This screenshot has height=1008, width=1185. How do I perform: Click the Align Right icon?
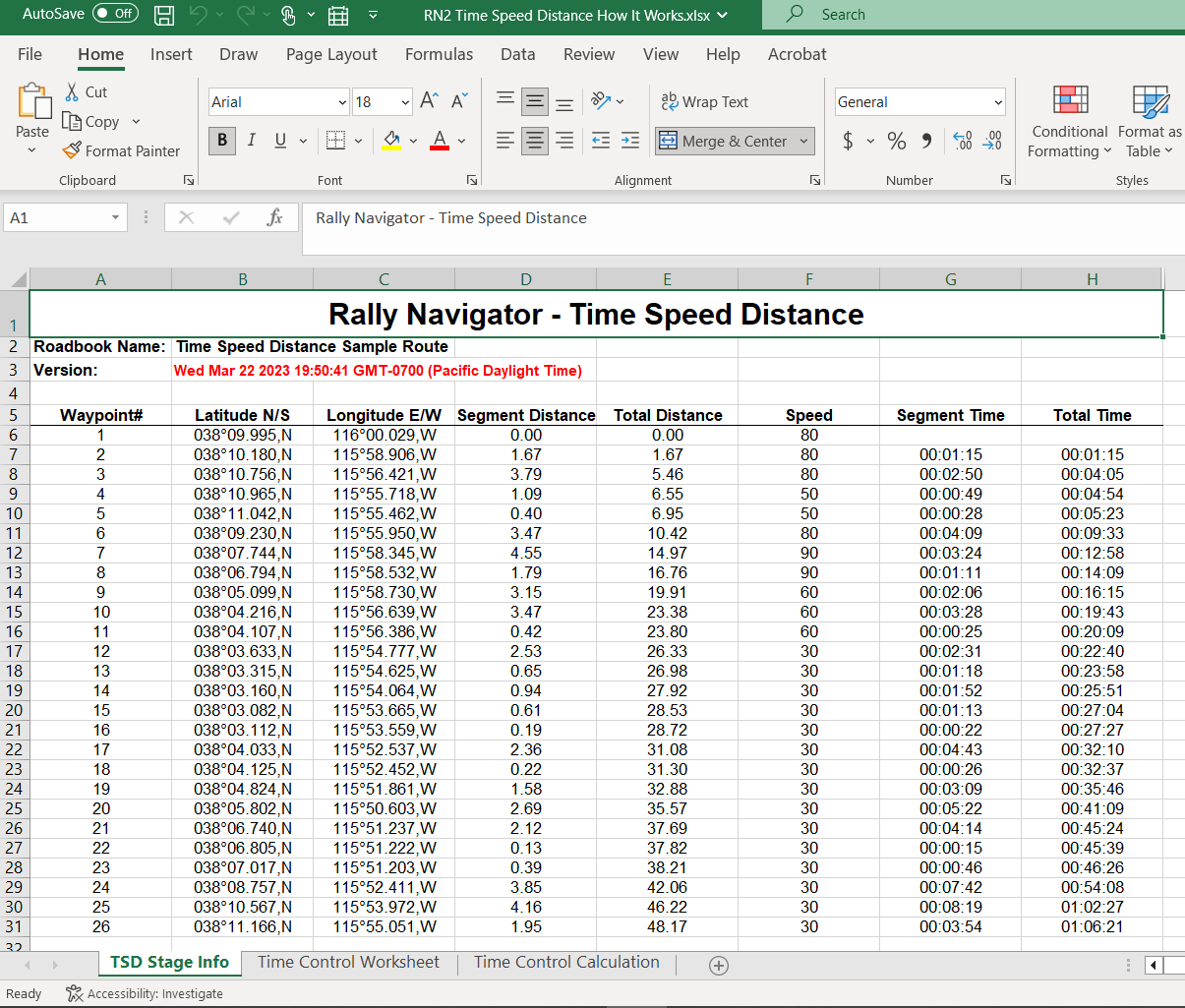pos(564,140)
